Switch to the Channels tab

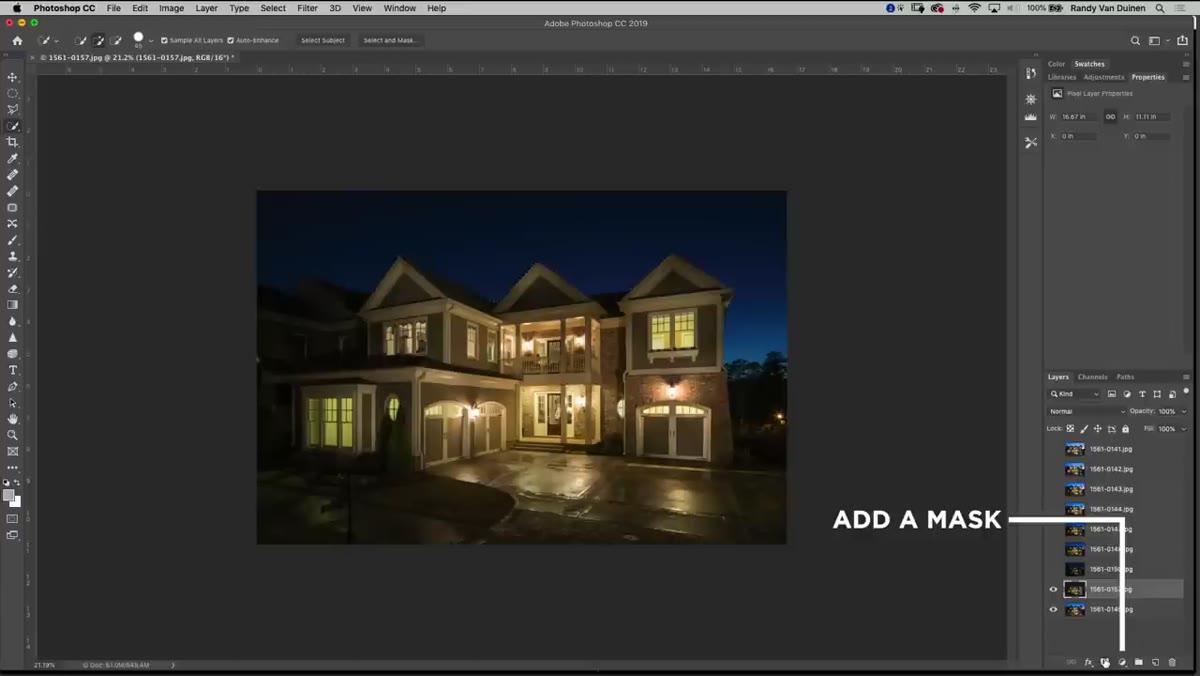(1092, 377)
